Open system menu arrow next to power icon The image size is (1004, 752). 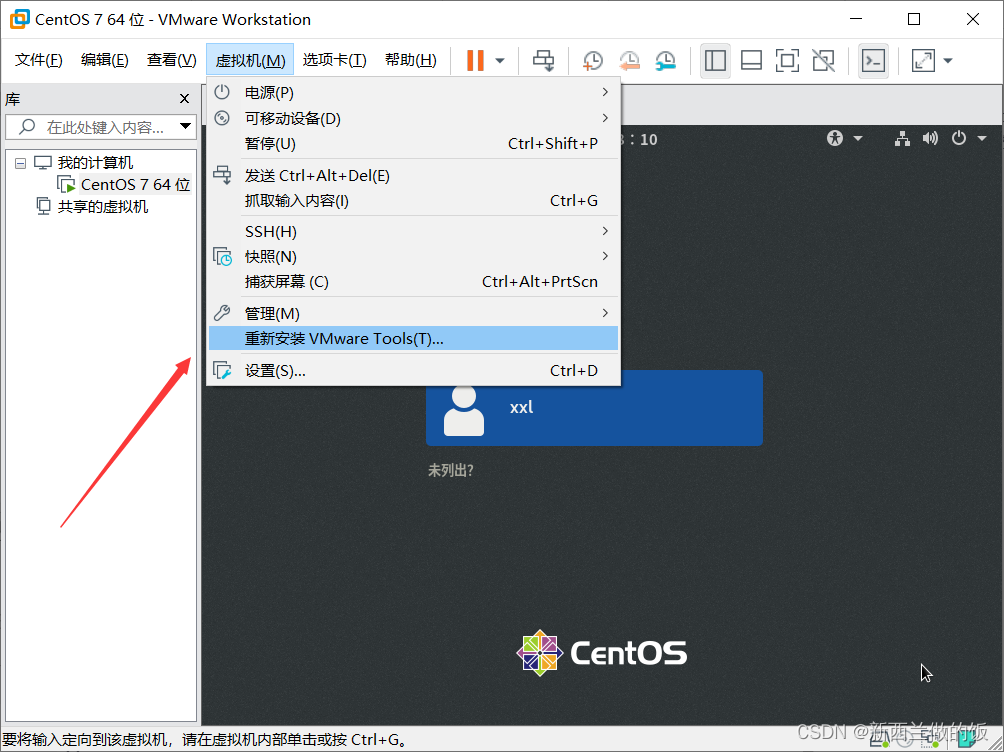982,138
